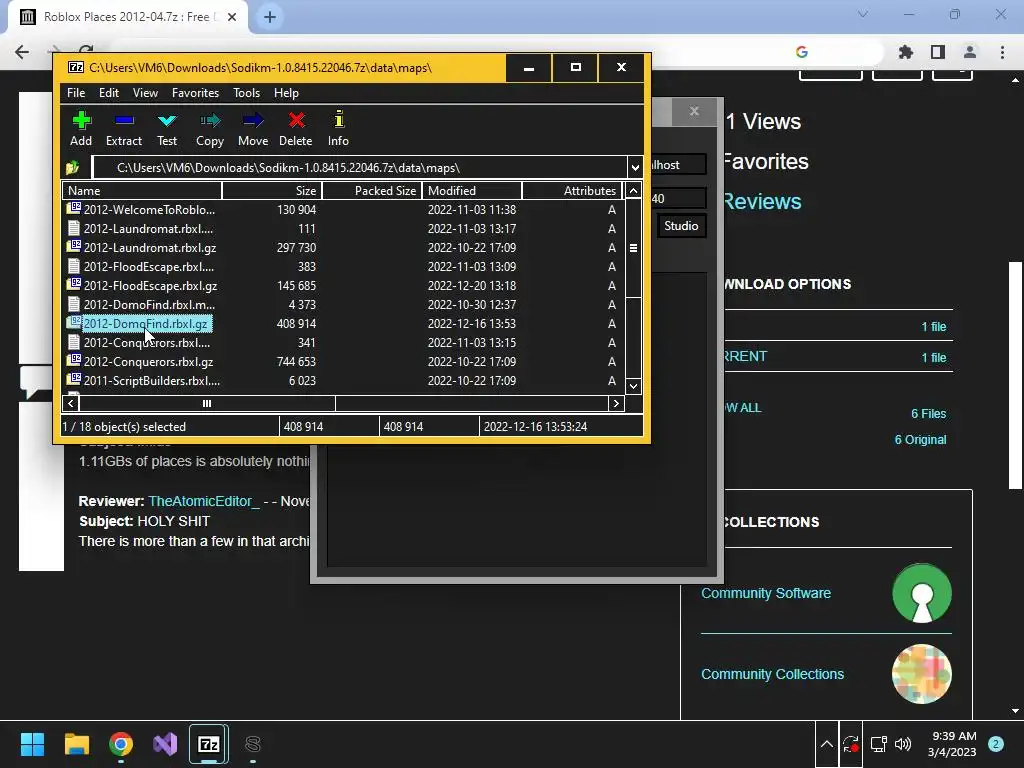This screenshot has height=768, width=1024.
Task: Open the Help menu
Action: pyautogui.click(x=286, y=93)
